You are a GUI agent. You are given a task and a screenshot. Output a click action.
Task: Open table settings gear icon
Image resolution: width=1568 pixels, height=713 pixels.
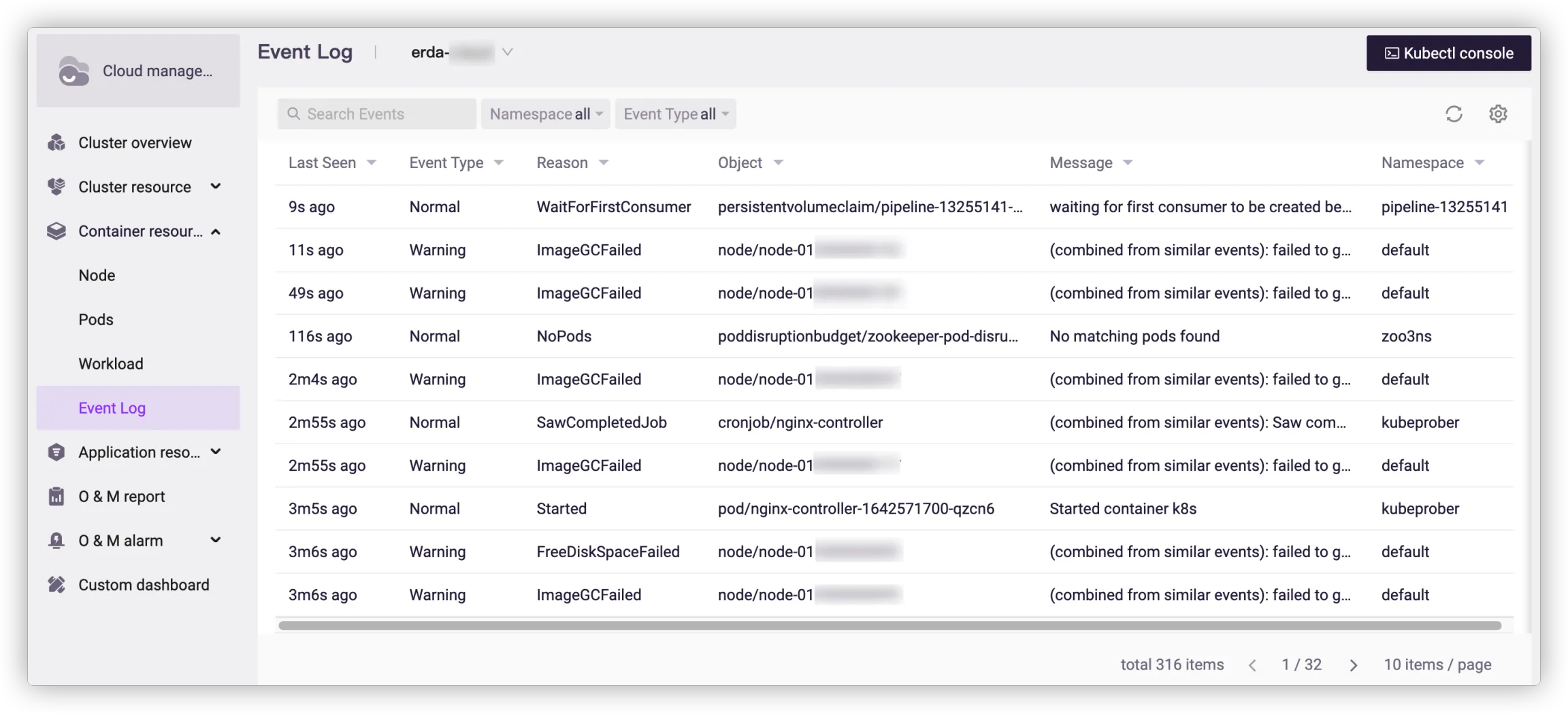tap(1498, 114)
